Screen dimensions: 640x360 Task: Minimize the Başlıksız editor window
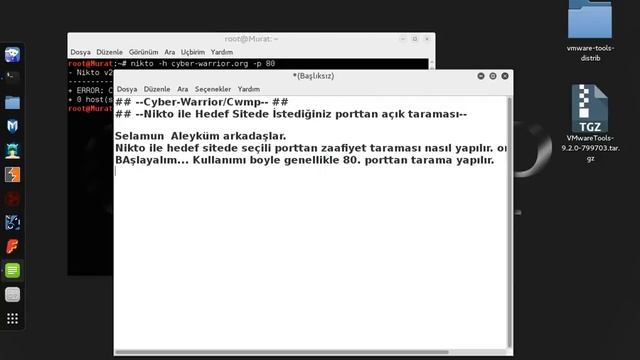[481, 76]
